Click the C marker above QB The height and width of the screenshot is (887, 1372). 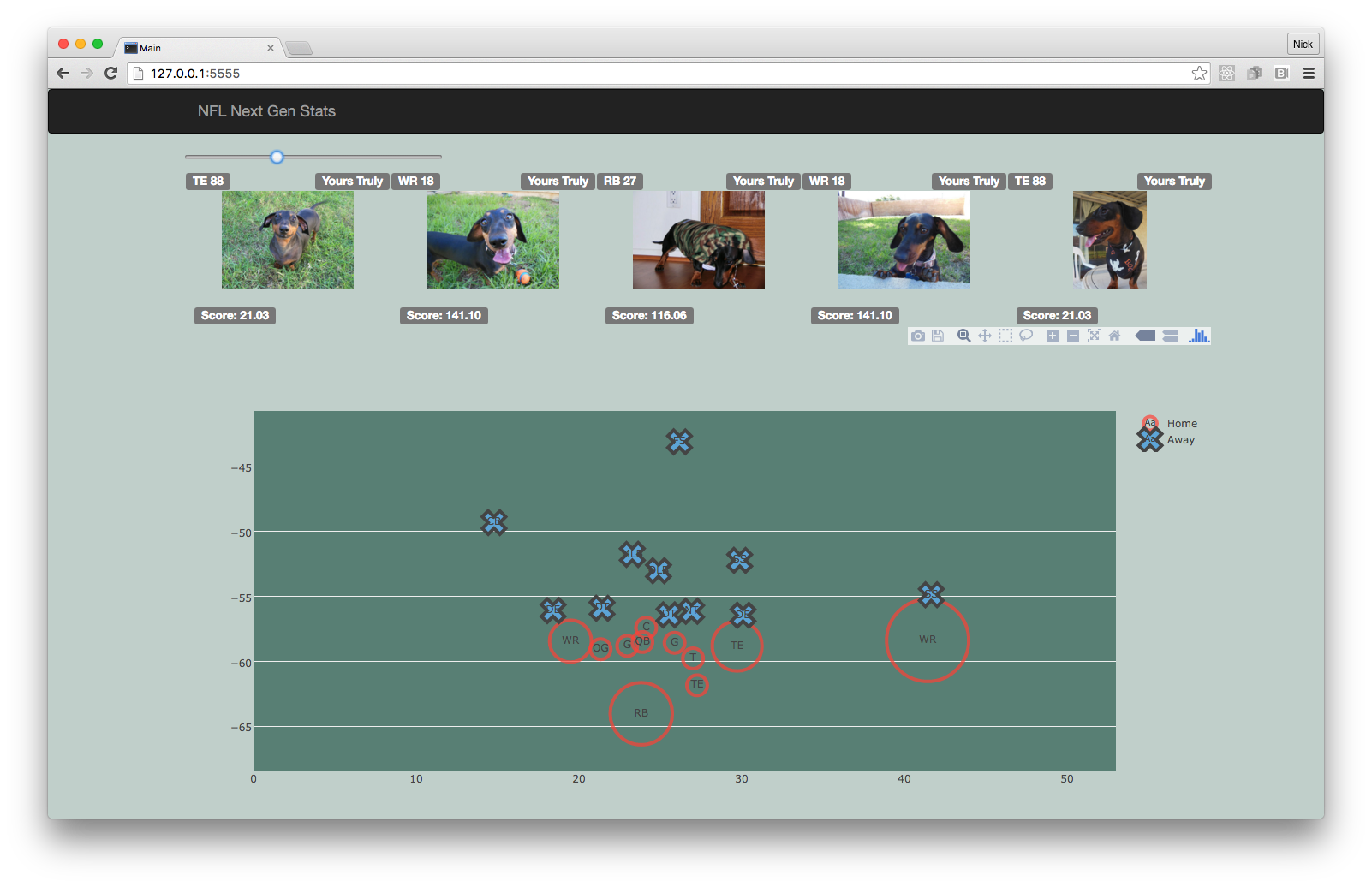[646, 627]
